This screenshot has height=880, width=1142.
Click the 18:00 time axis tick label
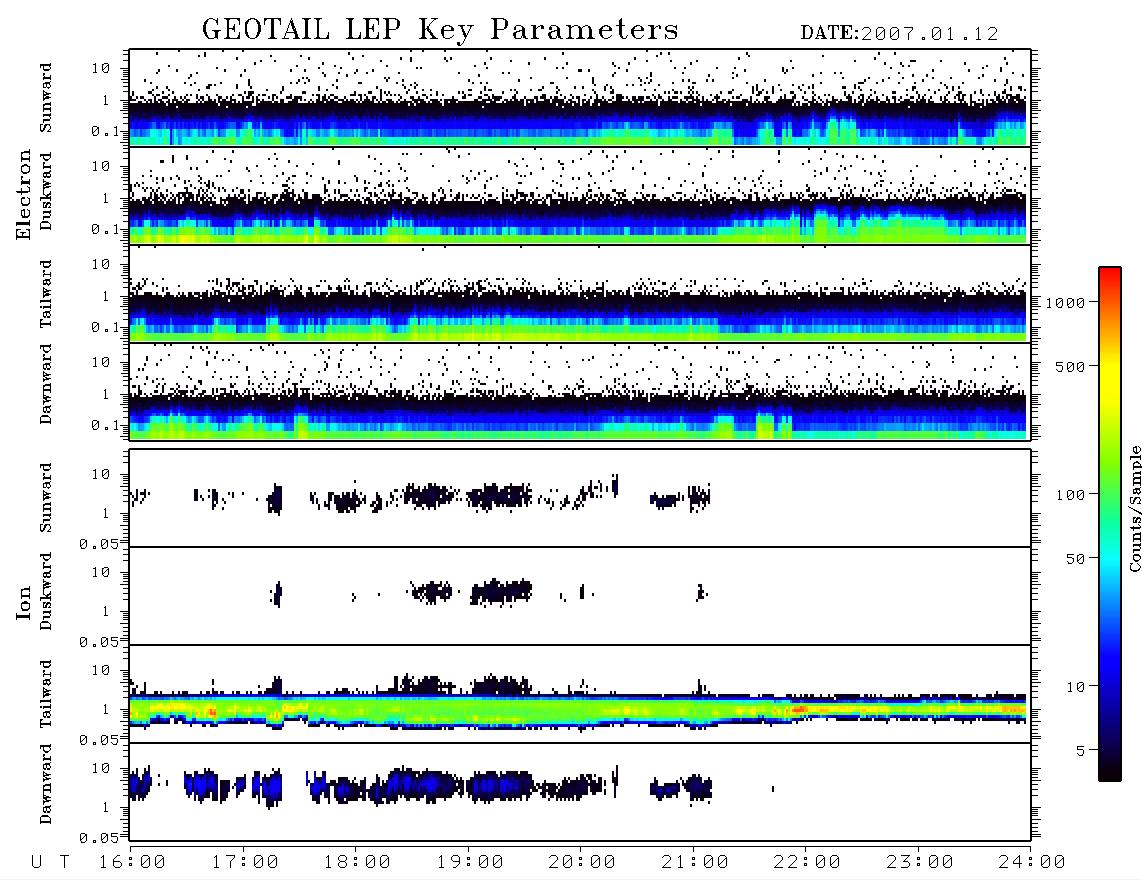[x=357, y=862]
